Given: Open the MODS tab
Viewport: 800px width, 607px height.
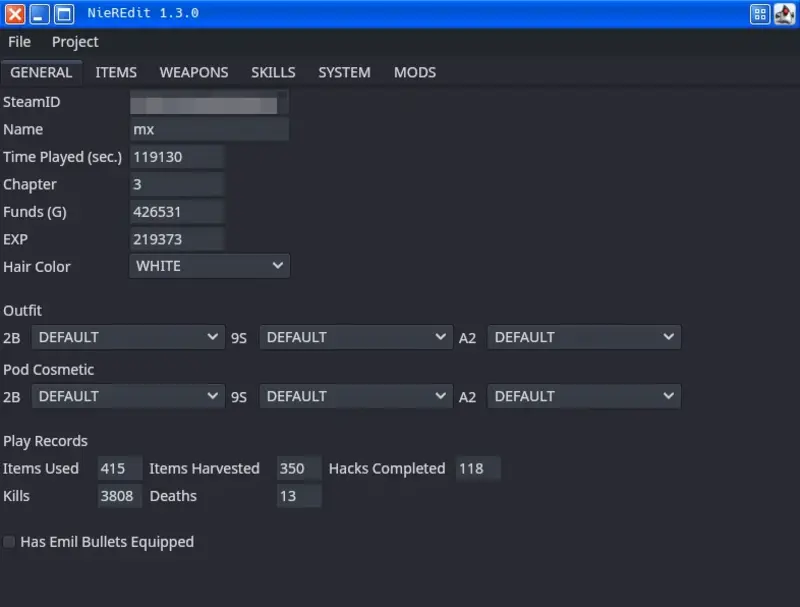Looking at the screenshot, I should coord(415,72).
